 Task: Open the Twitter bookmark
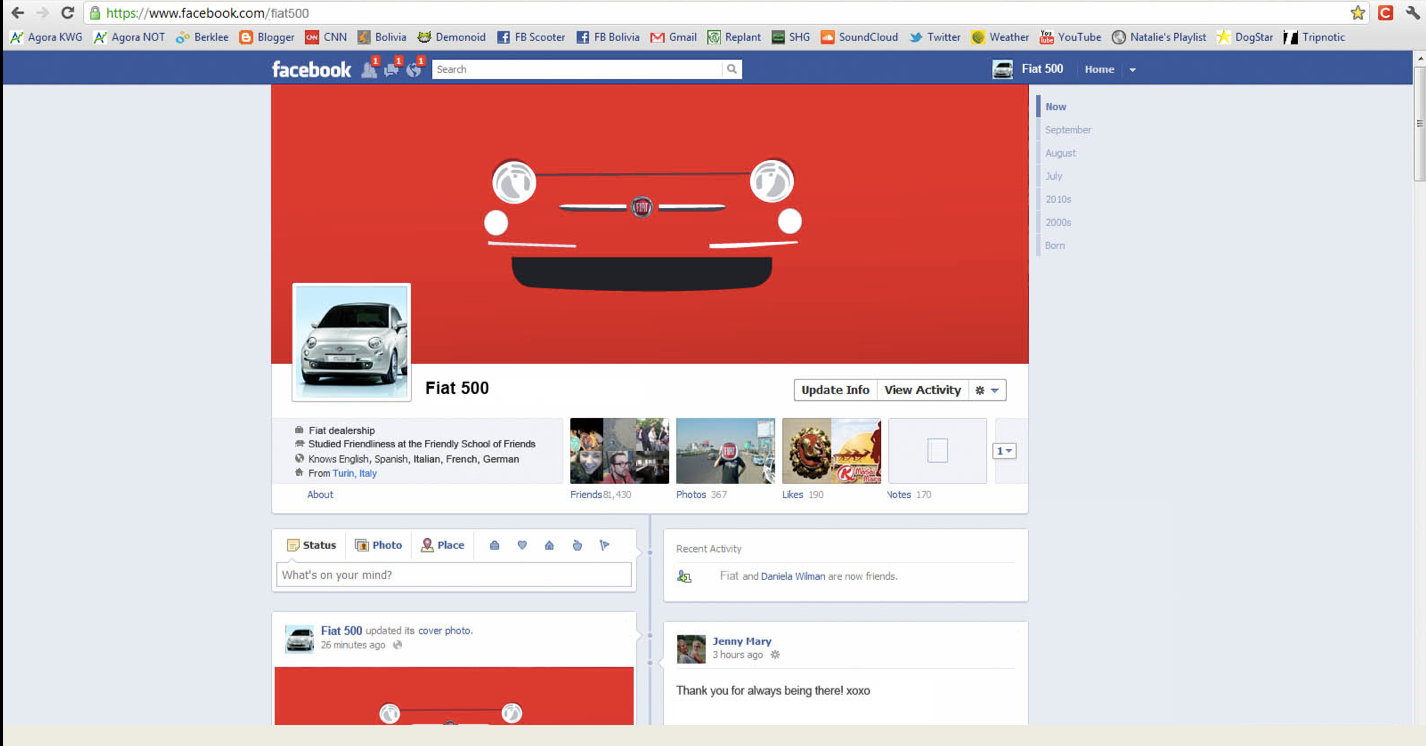tap(934, 37)
